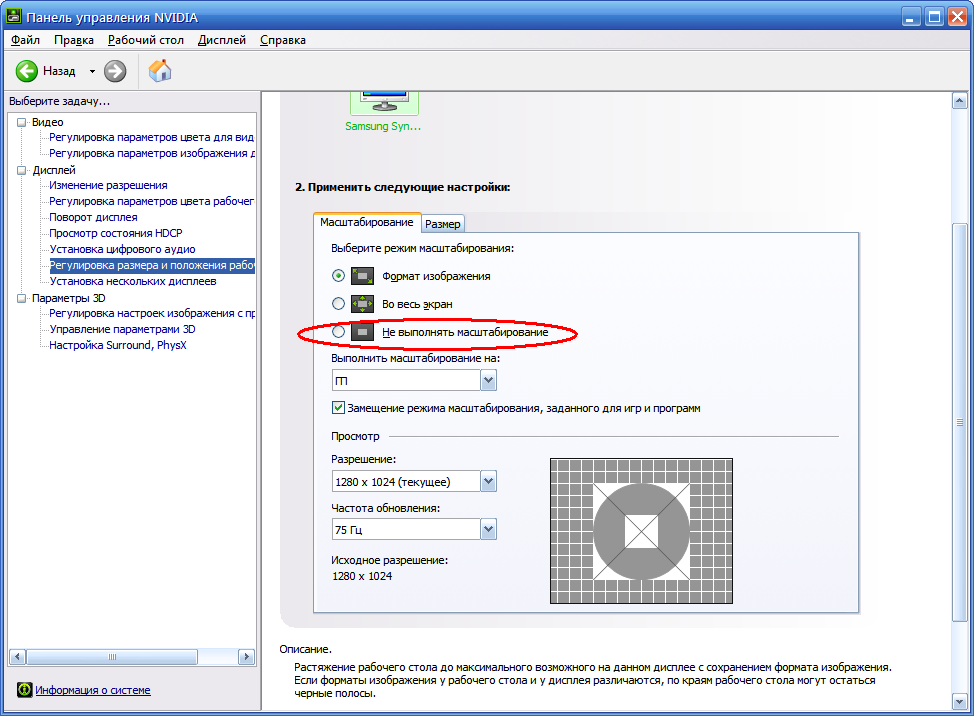Open the Информация о системе link
This screenshot has width=974, height=716.
pos(93,690)
